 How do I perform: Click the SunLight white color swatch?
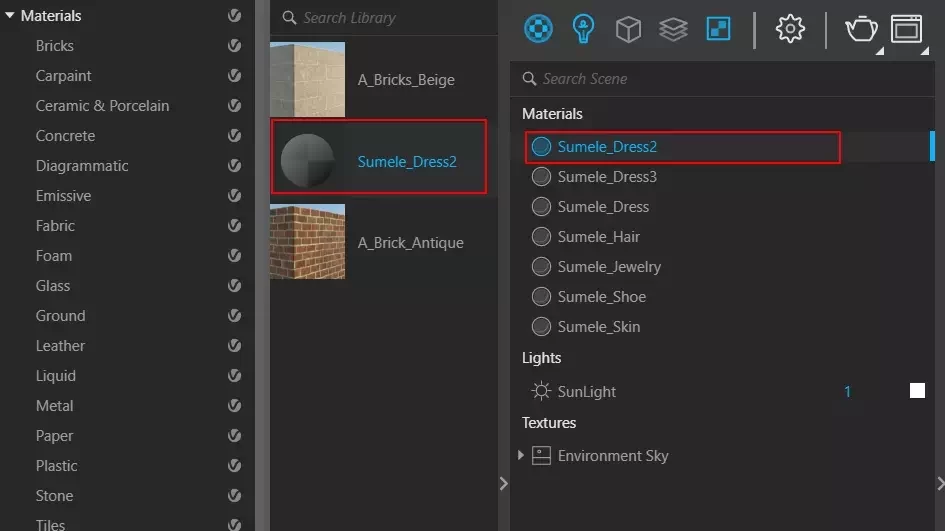[x=917, y=391]
